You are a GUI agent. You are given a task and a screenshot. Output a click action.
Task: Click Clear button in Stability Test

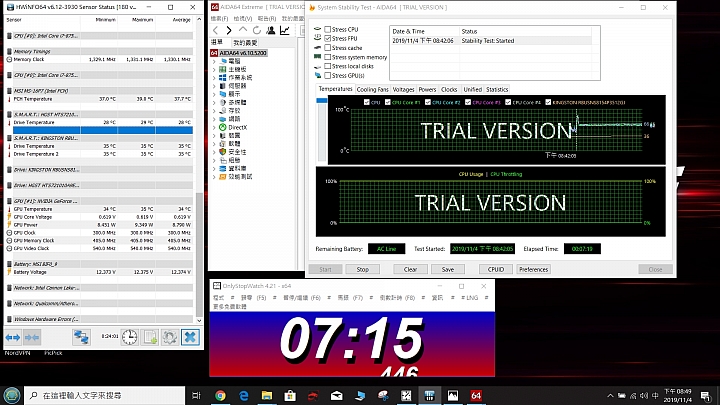click(410, 270)
